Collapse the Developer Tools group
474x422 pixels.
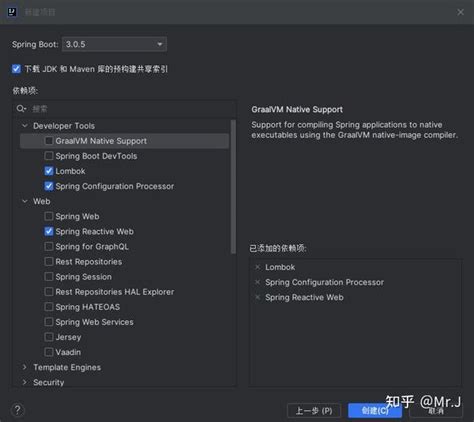point(25,126)
